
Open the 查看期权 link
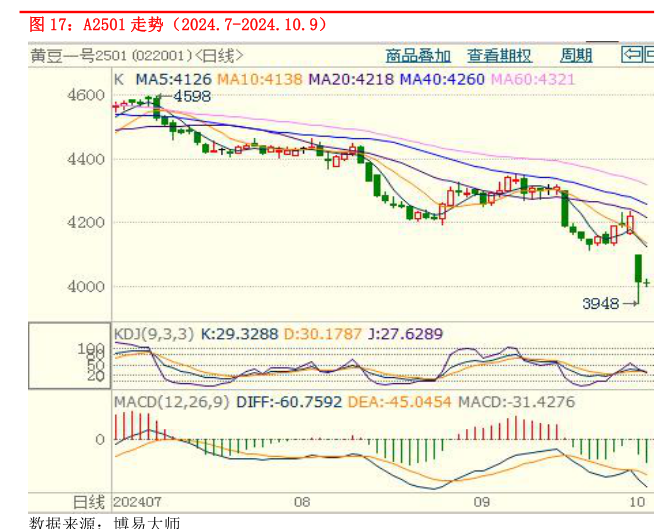[x=499, y=56]
